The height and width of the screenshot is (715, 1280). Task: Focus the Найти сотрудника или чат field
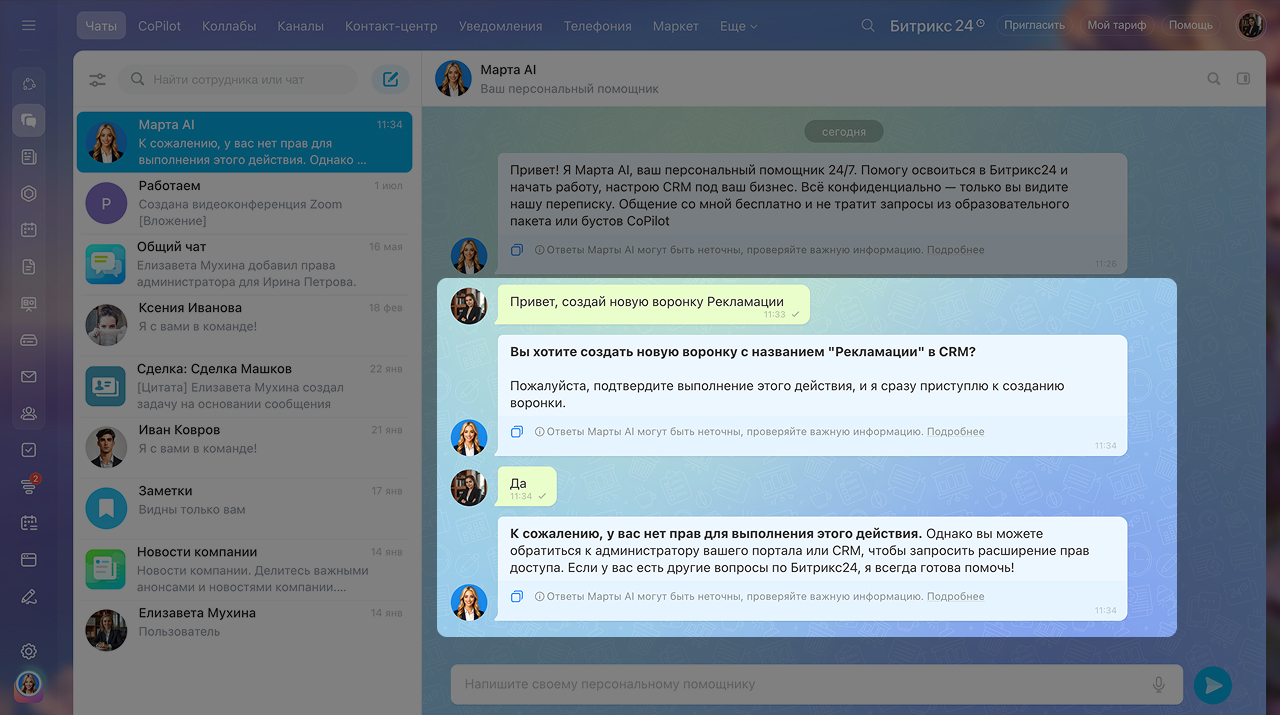tap(240, 80)
